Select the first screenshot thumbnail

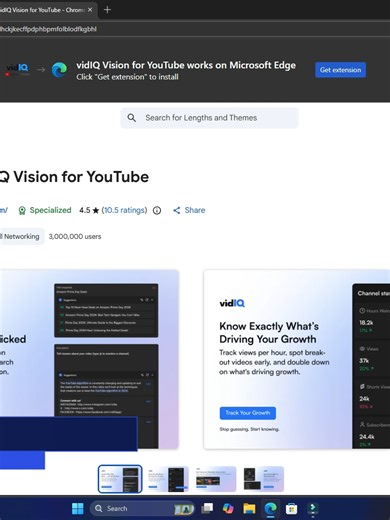pos(120,479)
